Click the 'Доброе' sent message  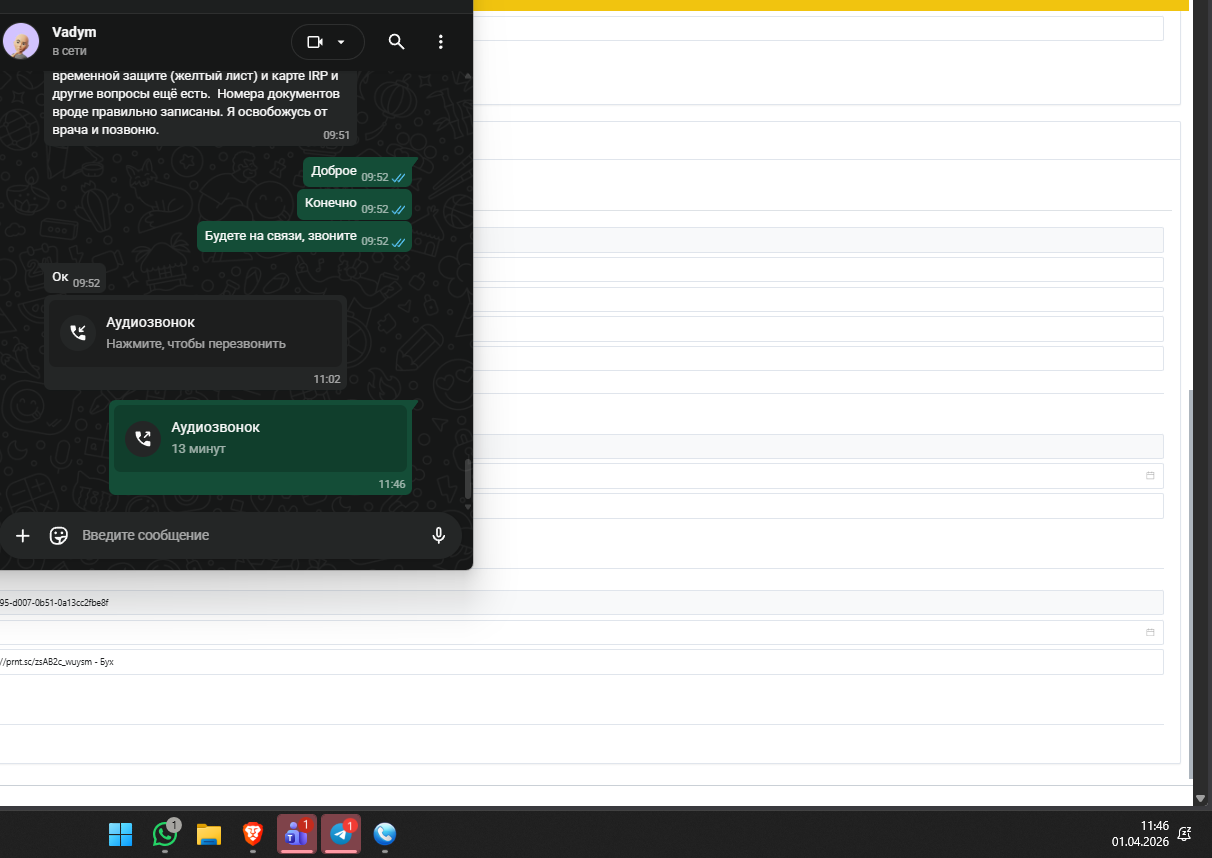(x=357, y=172)
